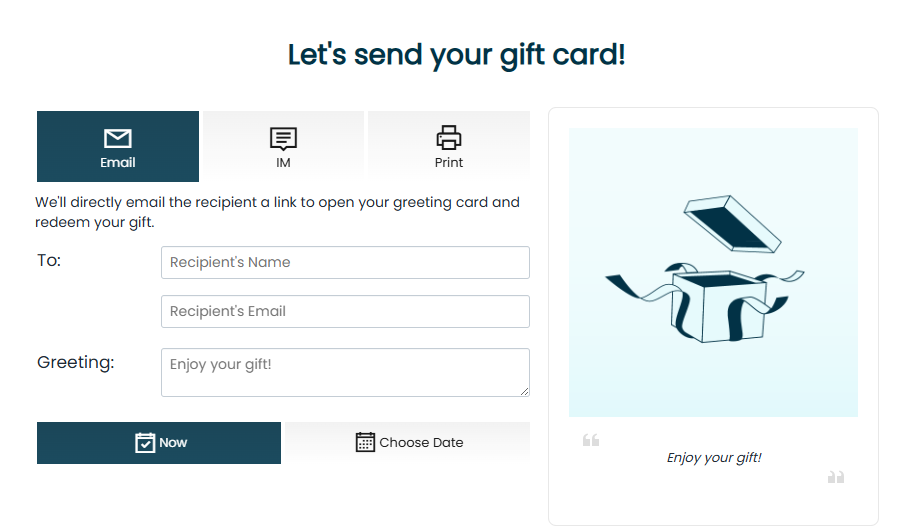
Task: Switch to the Email delivery tab
Action: tap(118, 147)
